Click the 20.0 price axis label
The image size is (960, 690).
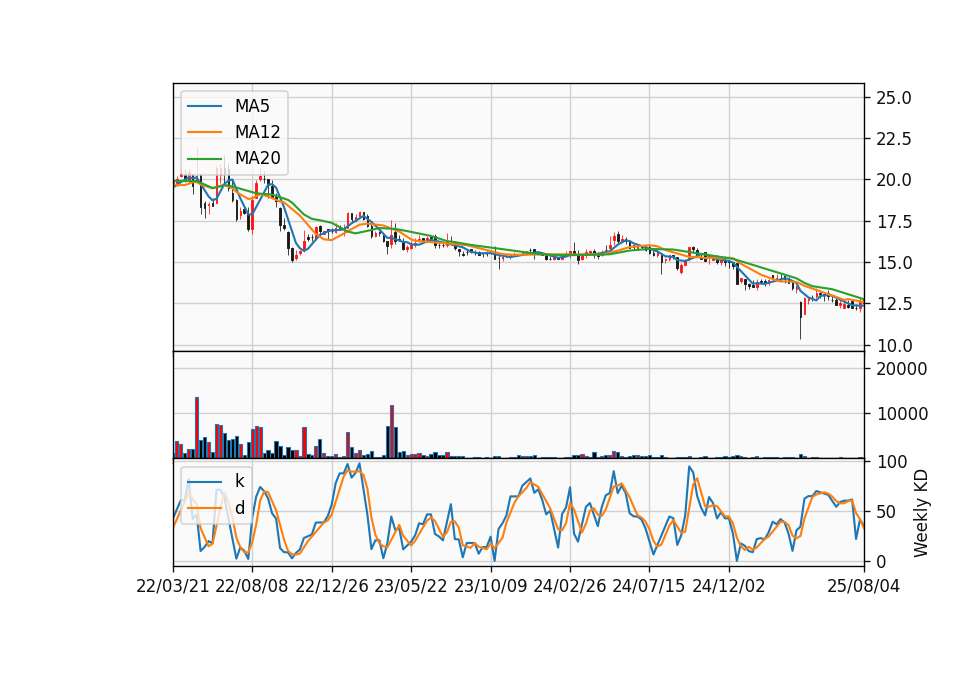894,180
